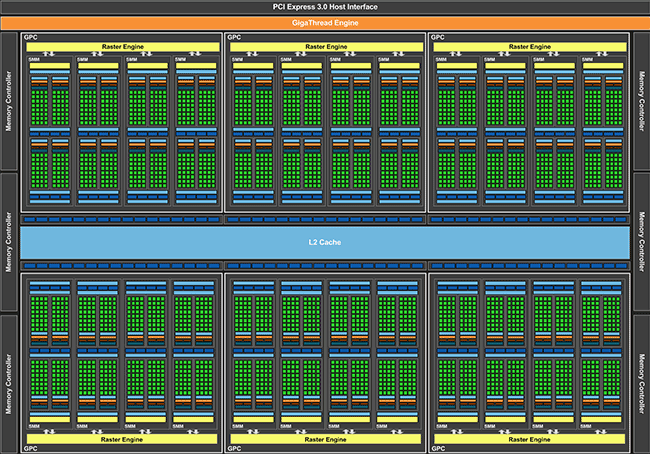Select the first SMM label in the top-left GPC
This screenshot has width=650, height=454.
(33, 59)
